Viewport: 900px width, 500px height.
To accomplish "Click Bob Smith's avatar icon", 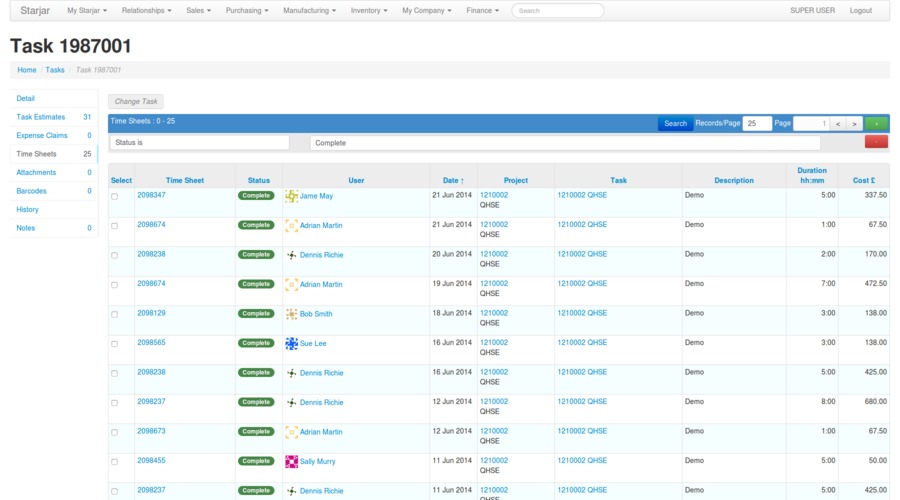I will tap(291, 314).
